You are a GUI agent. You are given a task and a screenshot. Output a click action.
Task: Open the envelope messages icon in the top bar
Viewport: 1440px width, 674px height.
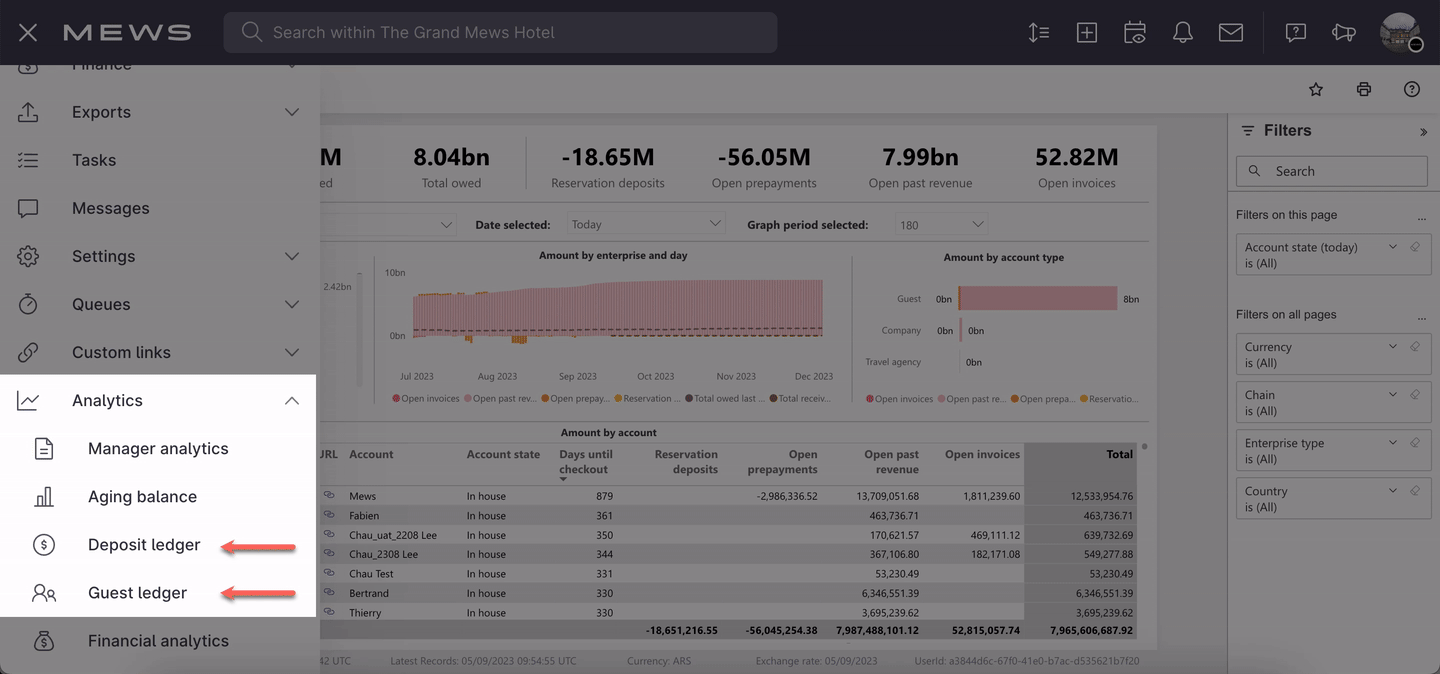1231,33
